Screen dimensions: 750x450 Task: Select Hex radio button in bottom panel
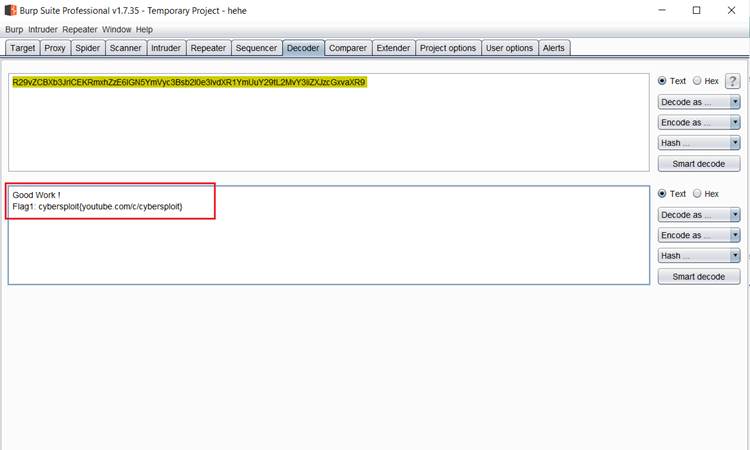coord(697,194)
